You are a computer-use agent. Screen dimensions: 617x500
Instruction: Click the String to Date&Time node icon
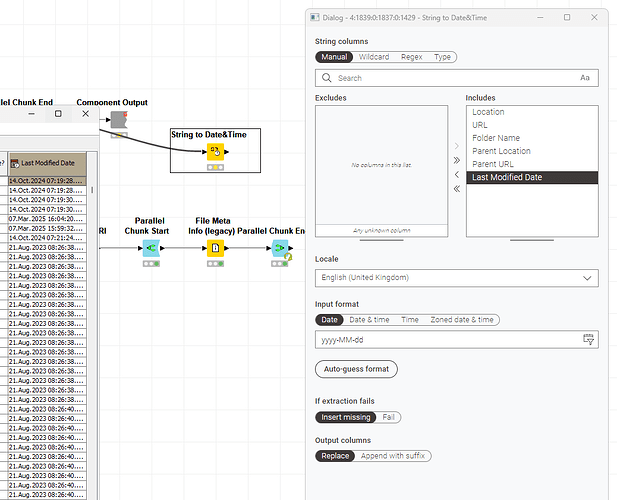point(215,153)
